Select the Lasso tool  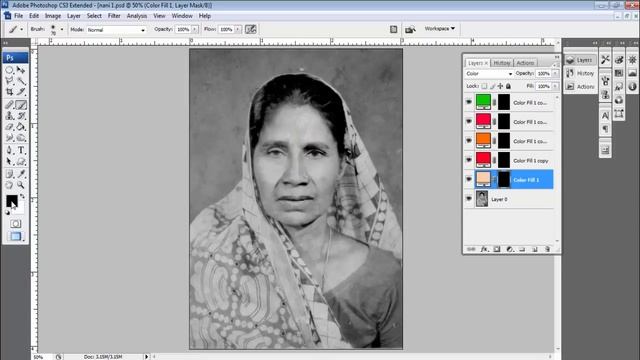(9, 81)
